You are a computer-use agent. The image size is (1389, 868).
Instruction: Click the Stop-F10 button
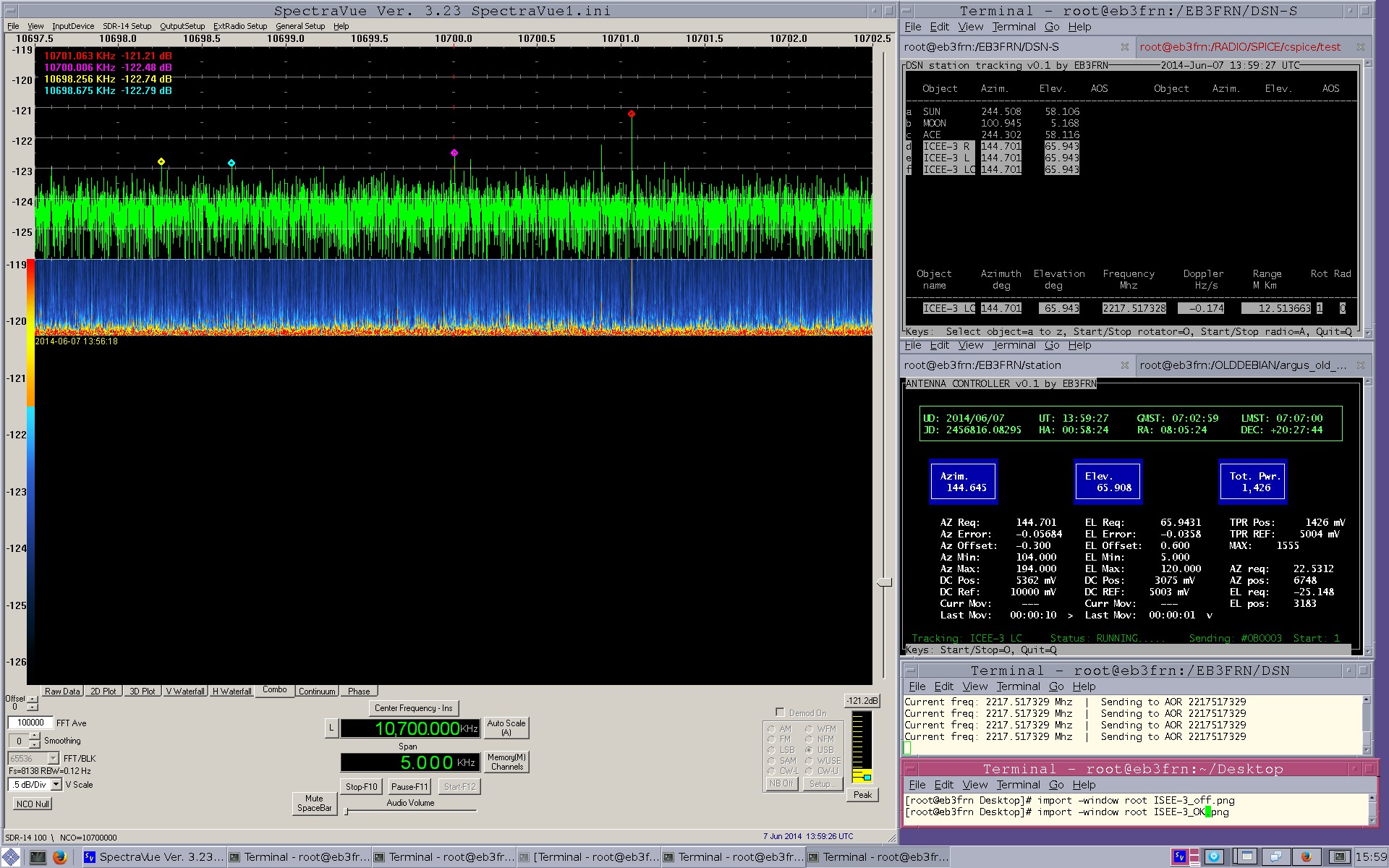[x=361, y=786]
